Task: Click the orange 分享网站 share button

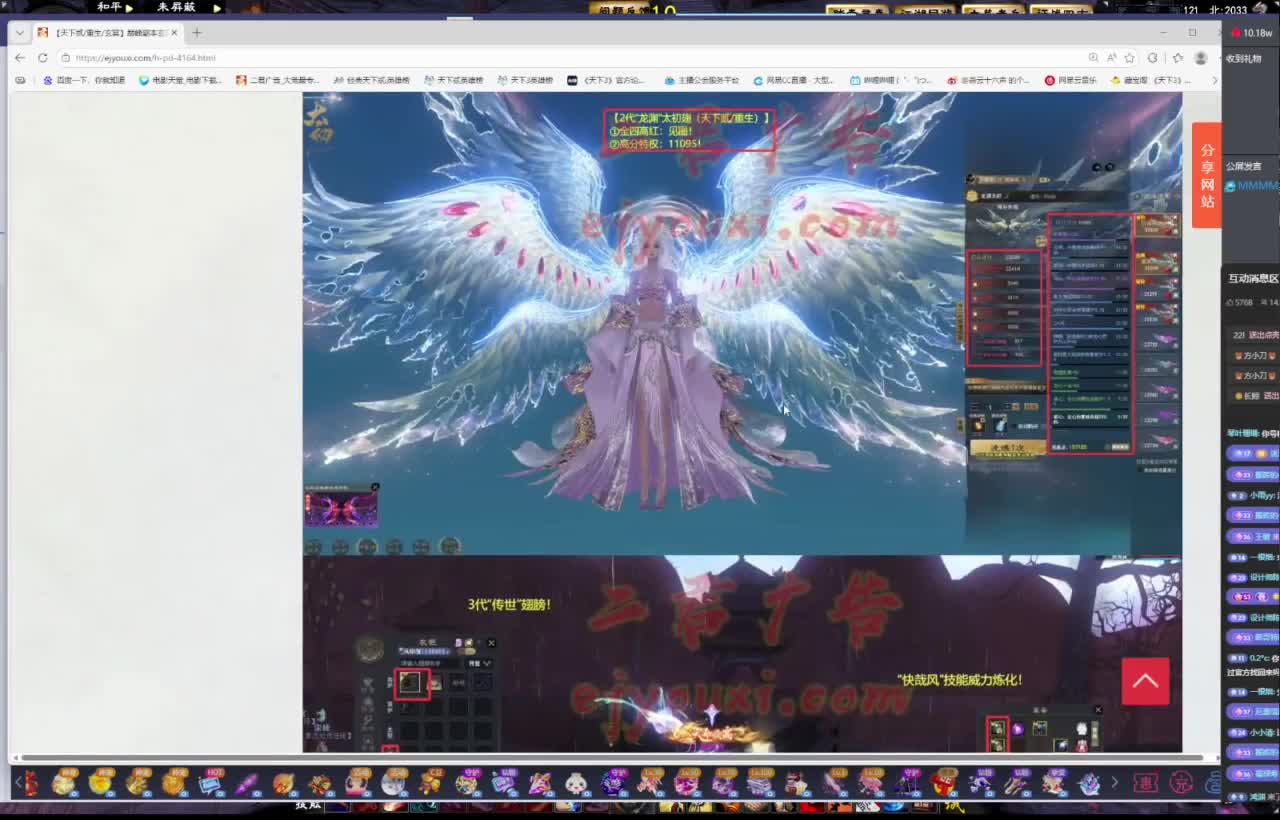Action: (1206, 175)
